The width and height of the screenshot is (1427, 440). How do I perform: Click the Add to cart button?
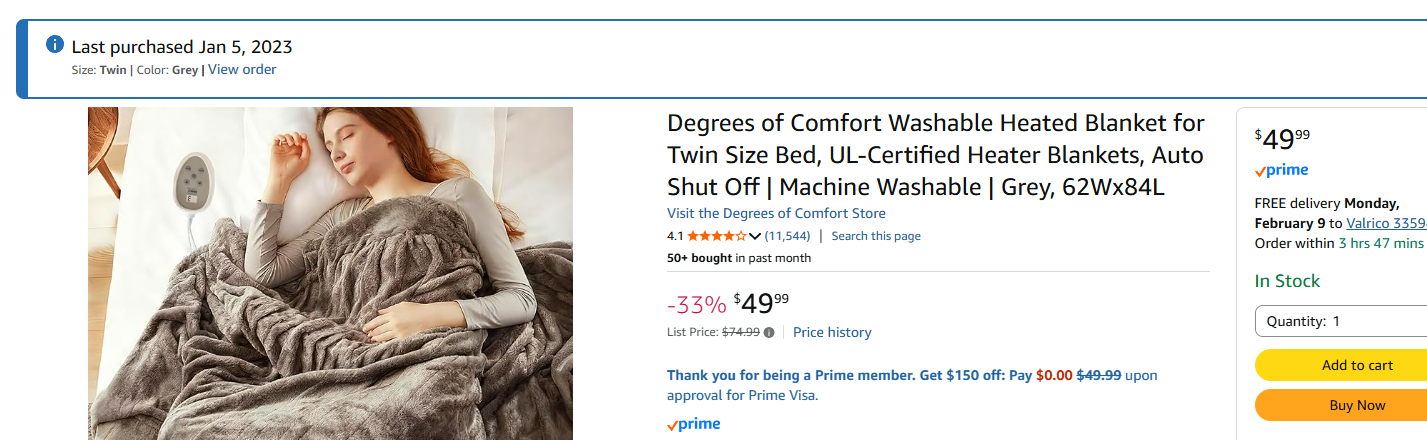[x=1341, y=365]
